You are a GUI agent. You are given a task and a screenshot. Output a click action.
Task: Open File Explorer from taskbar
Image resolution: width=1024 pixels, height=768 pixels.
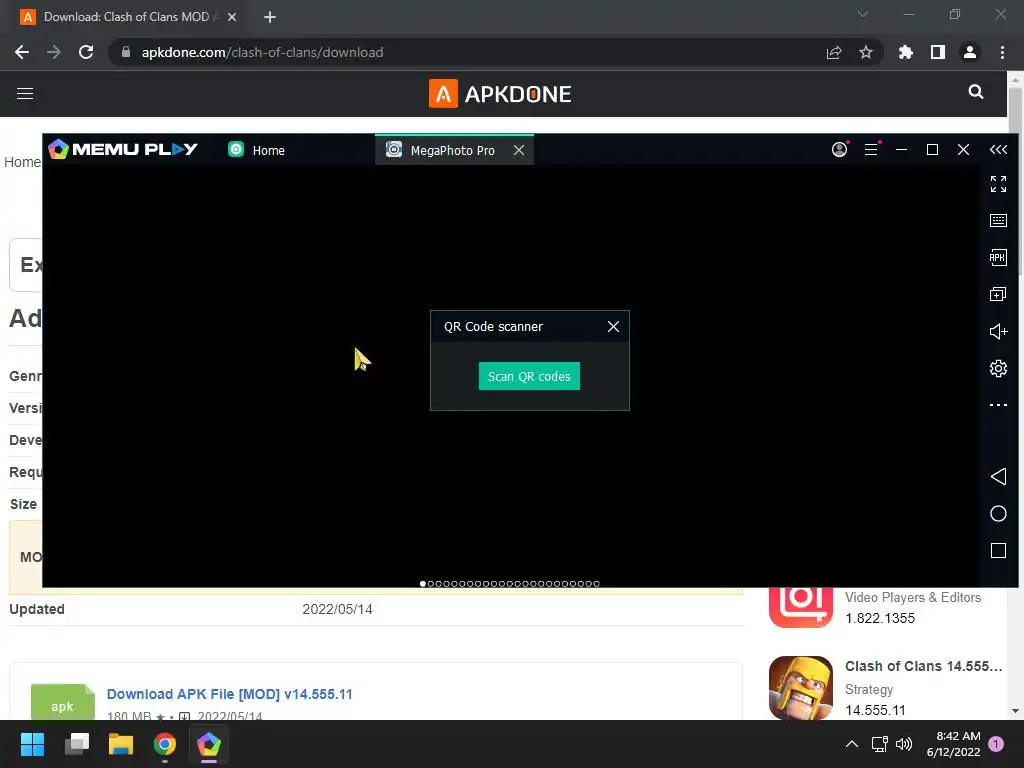(x=121, y=744)
